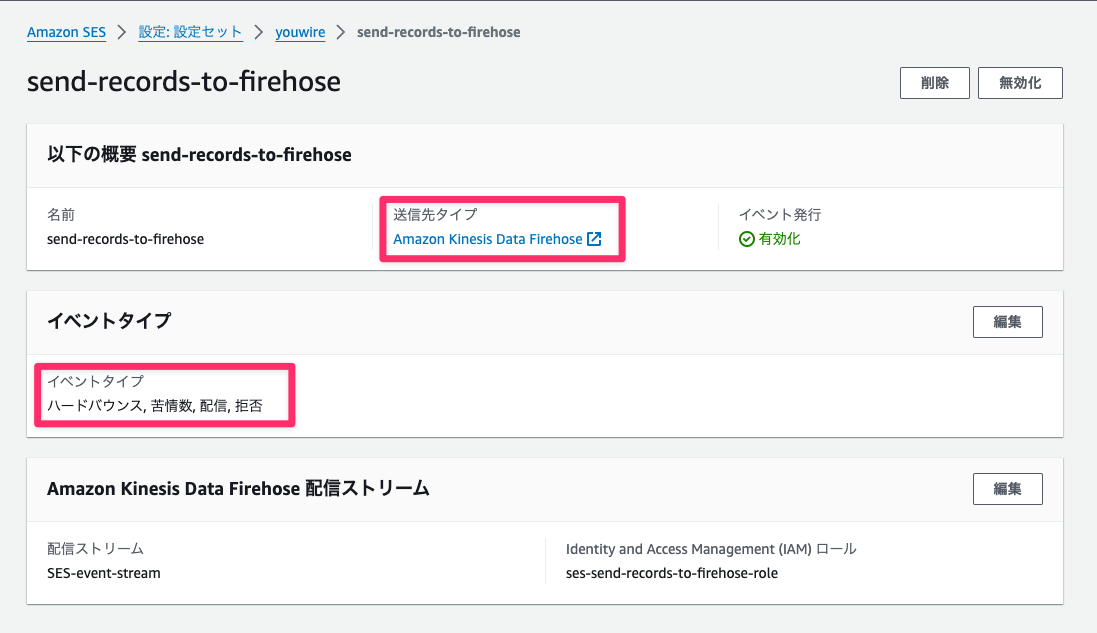Click SES-event-stream value
The image size is (1097, 633).
tap(104, 574)
